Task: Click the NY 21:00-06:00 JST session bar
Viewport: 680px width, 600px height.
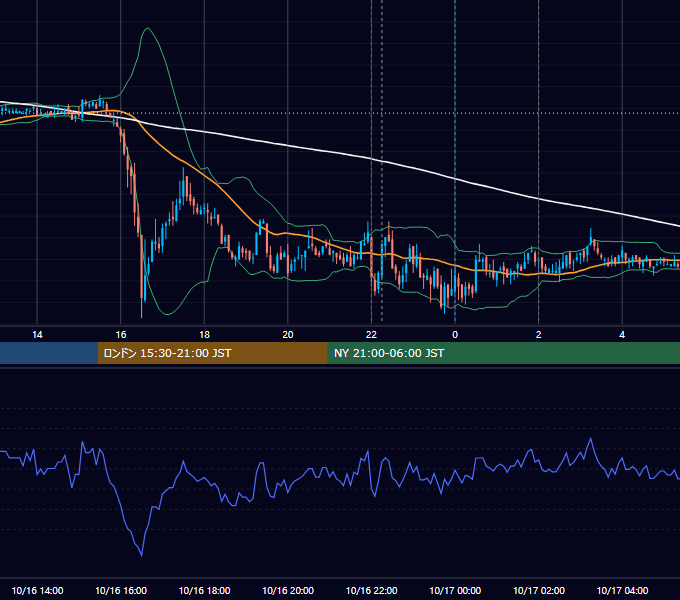Action: click(x=503, y=353)
